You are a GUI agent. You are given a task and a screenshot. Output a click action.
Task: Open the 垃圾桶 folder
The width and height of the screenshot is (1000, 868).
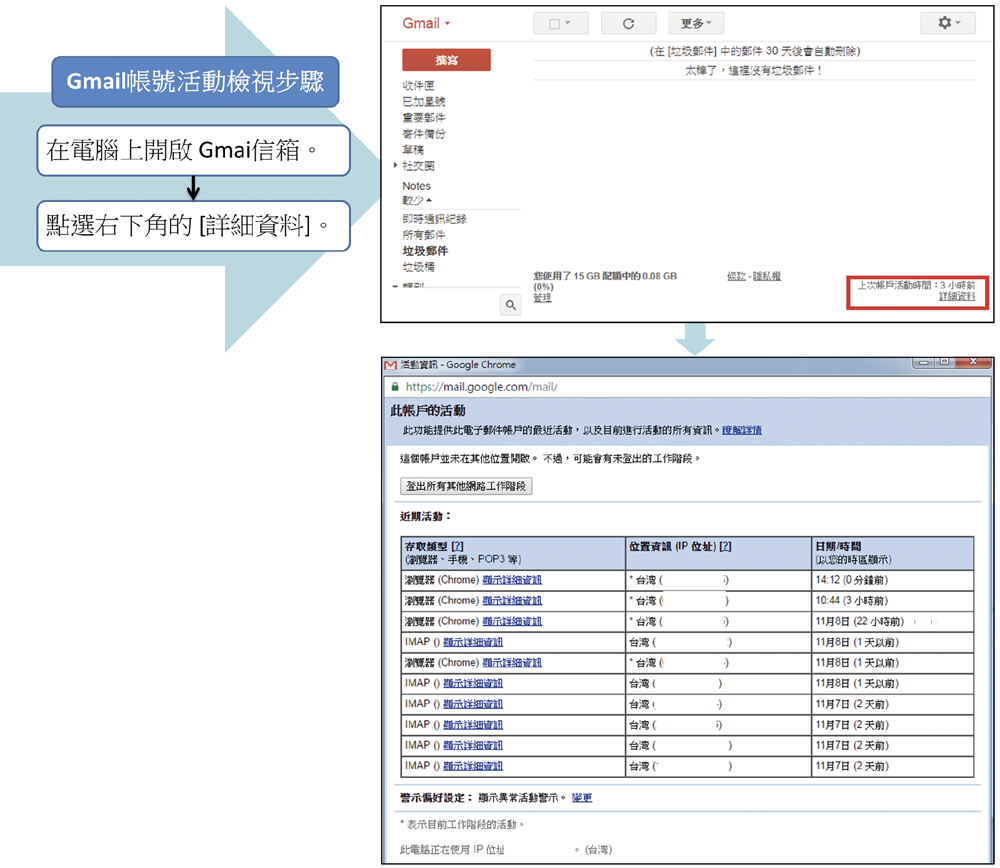(418, 267)
